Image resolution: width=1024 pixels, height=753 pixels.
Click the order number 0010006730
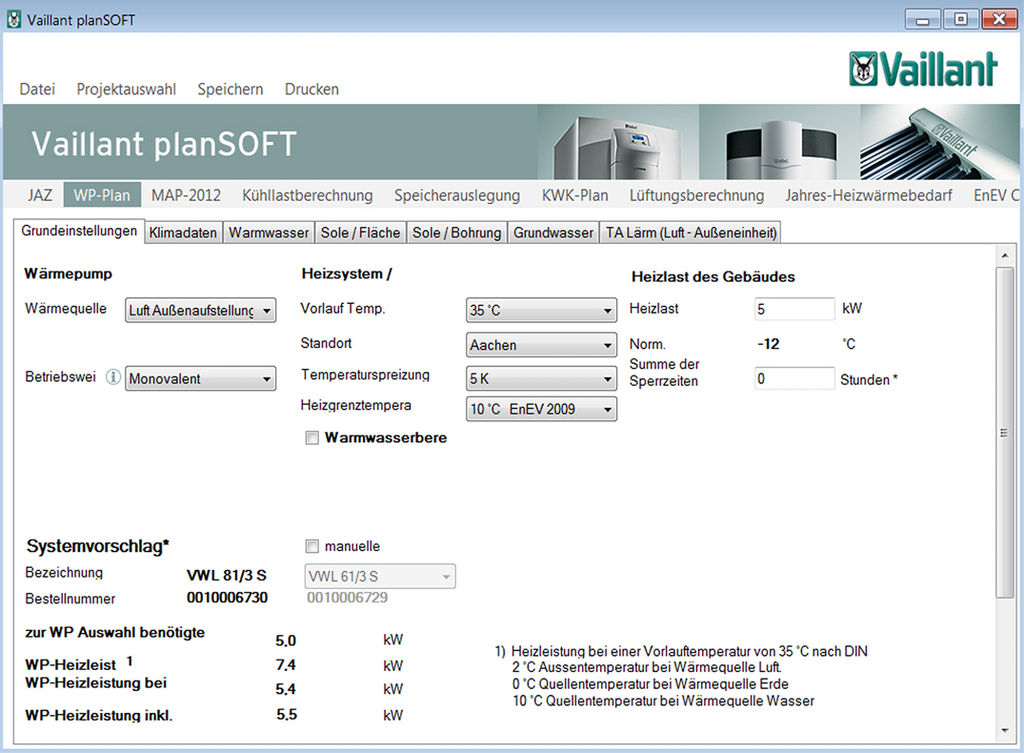[227, 598]
